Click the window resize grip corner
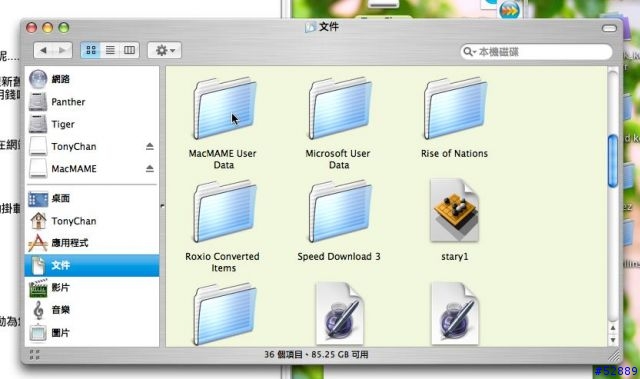The image size is (640, 379). [614, 356]
